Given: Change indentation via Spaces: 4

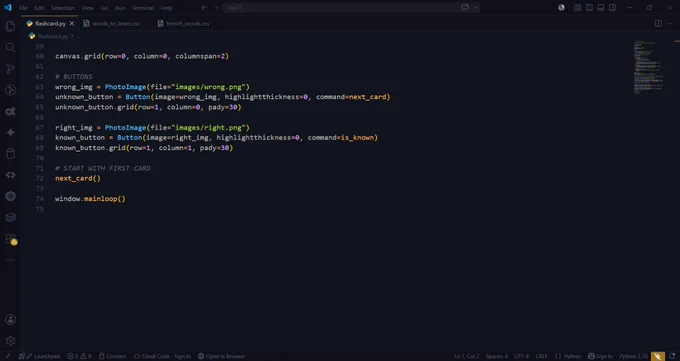Looking at the screenshot, I should click(497, 356).
